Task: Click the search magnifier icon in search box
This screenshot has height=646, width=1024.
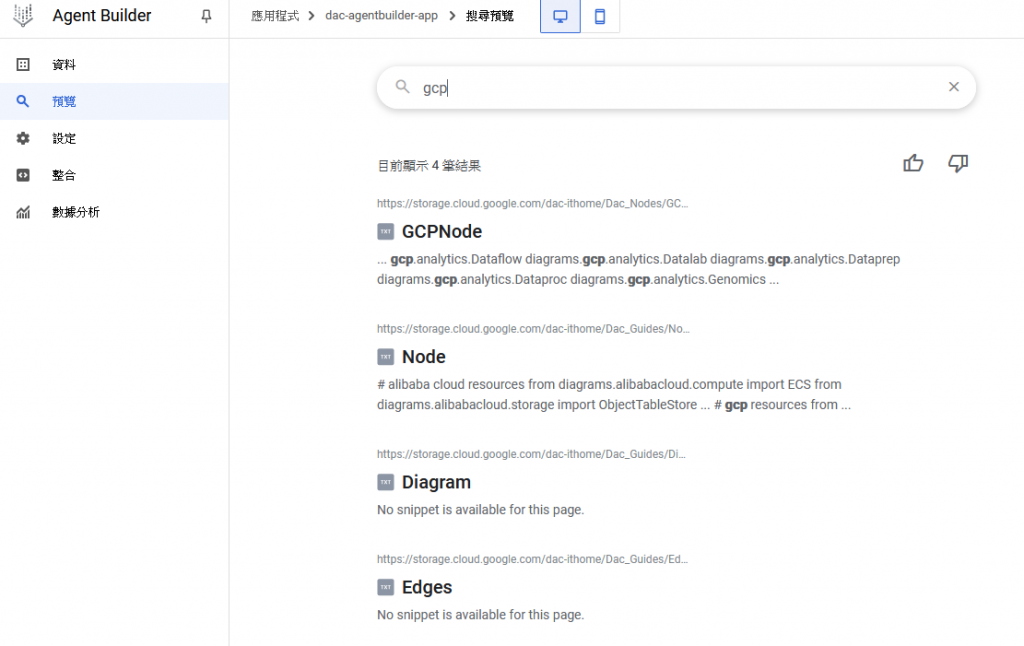Action: pos(402,87)
